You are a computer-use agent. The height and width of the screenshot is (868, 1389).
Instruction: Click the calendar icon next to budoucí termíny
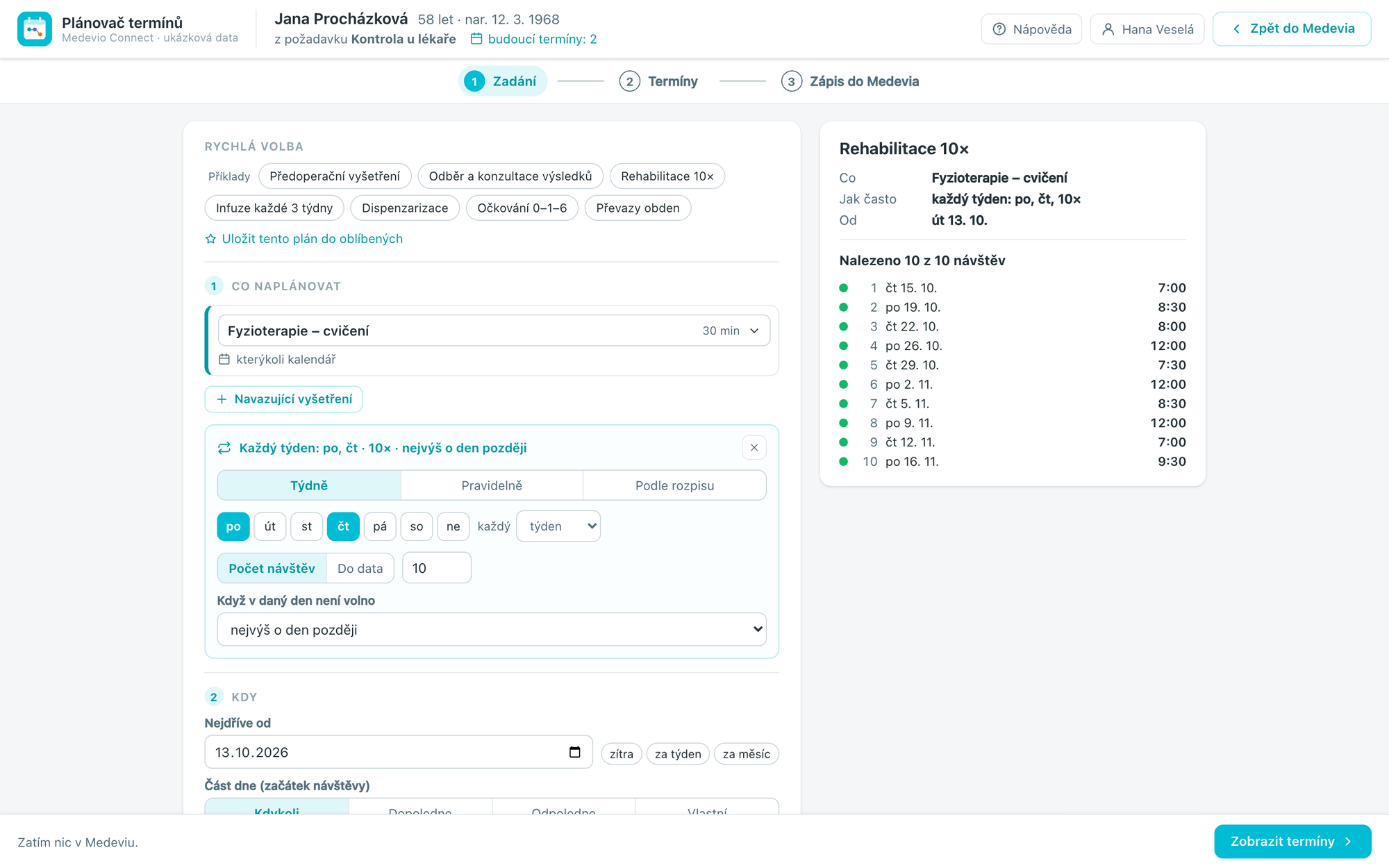click(476, 39)
